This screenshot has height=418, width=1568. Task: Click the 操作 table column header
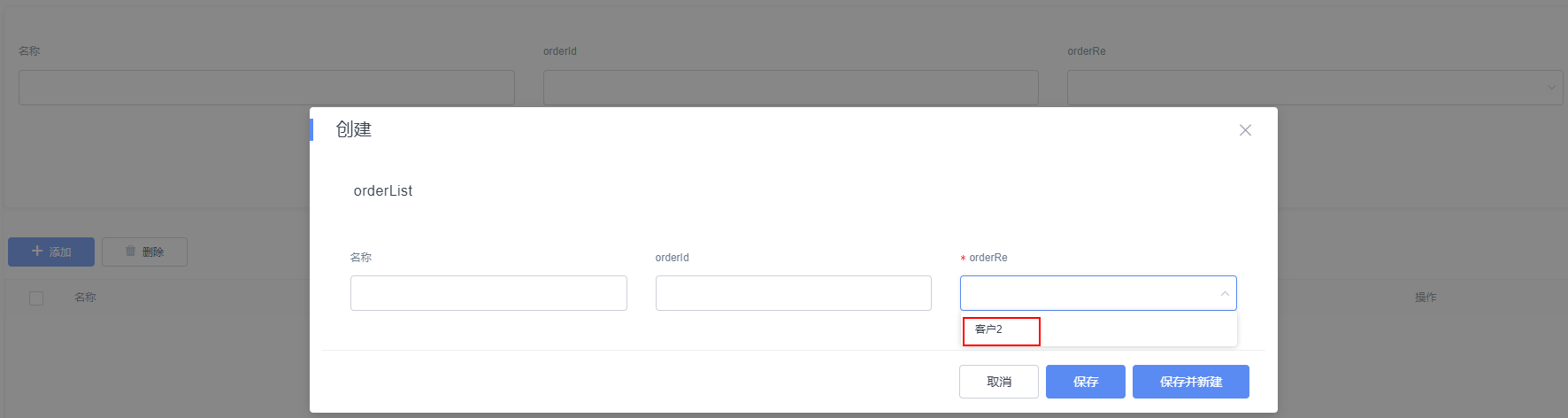[1426, 298]
